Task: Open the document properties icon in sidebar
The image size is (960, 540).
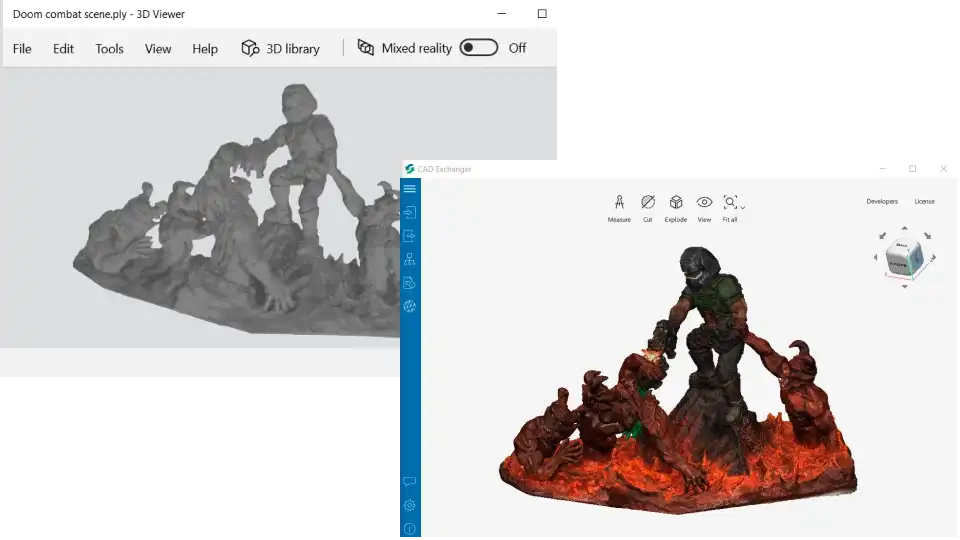Action: pos(410,283)
